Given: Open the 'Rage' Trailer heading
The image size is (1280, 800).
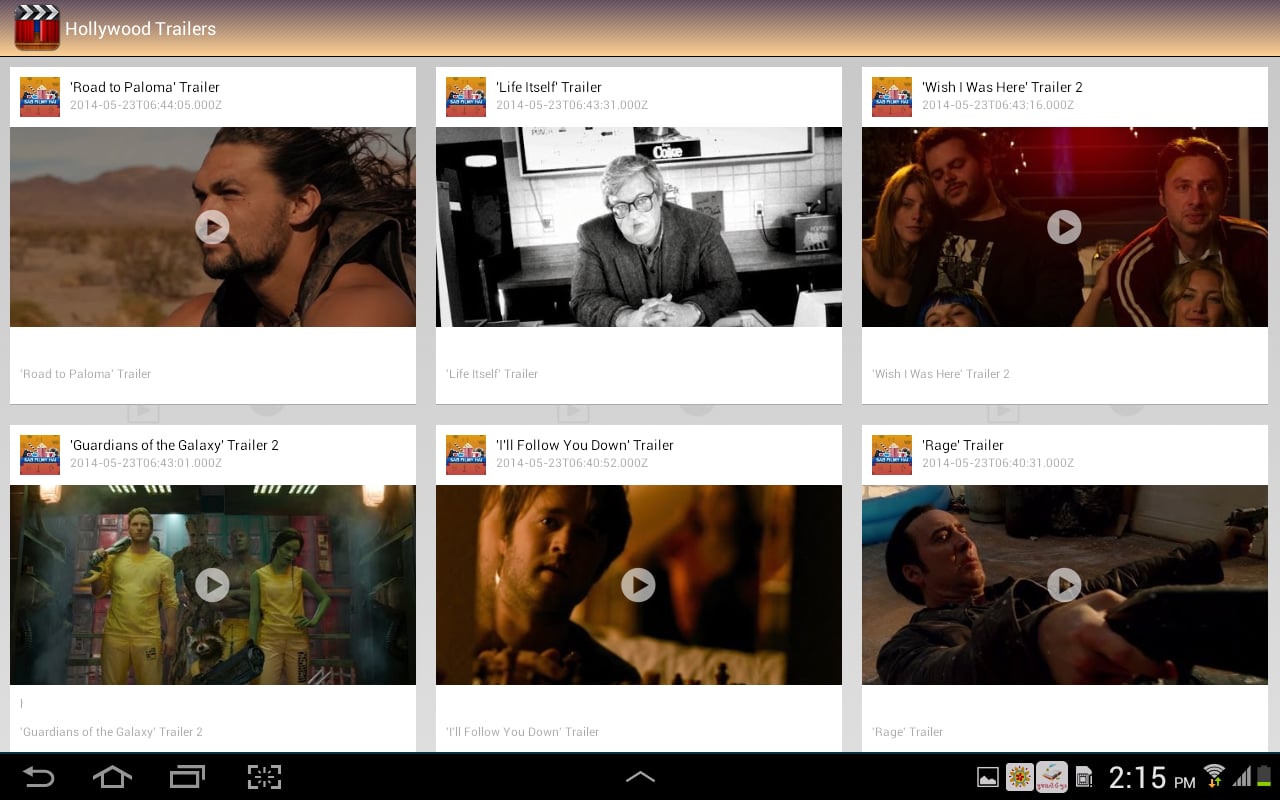Looking at the screenshot, I should point(963,445).
